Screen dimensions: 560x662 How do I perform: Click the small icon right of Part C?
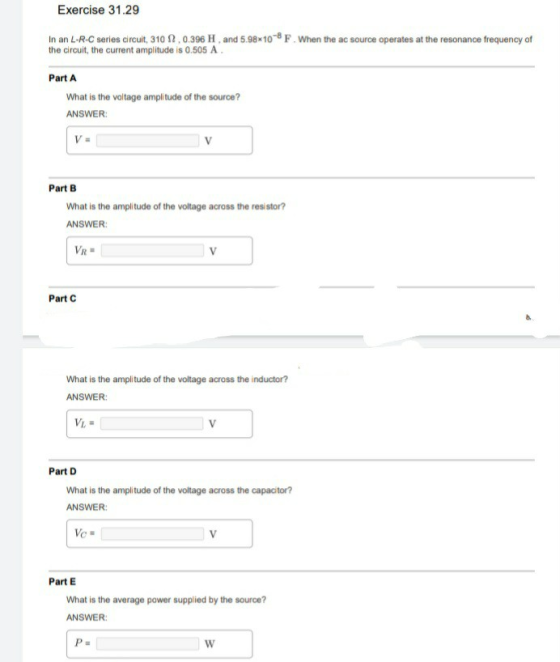click(528, 317)
